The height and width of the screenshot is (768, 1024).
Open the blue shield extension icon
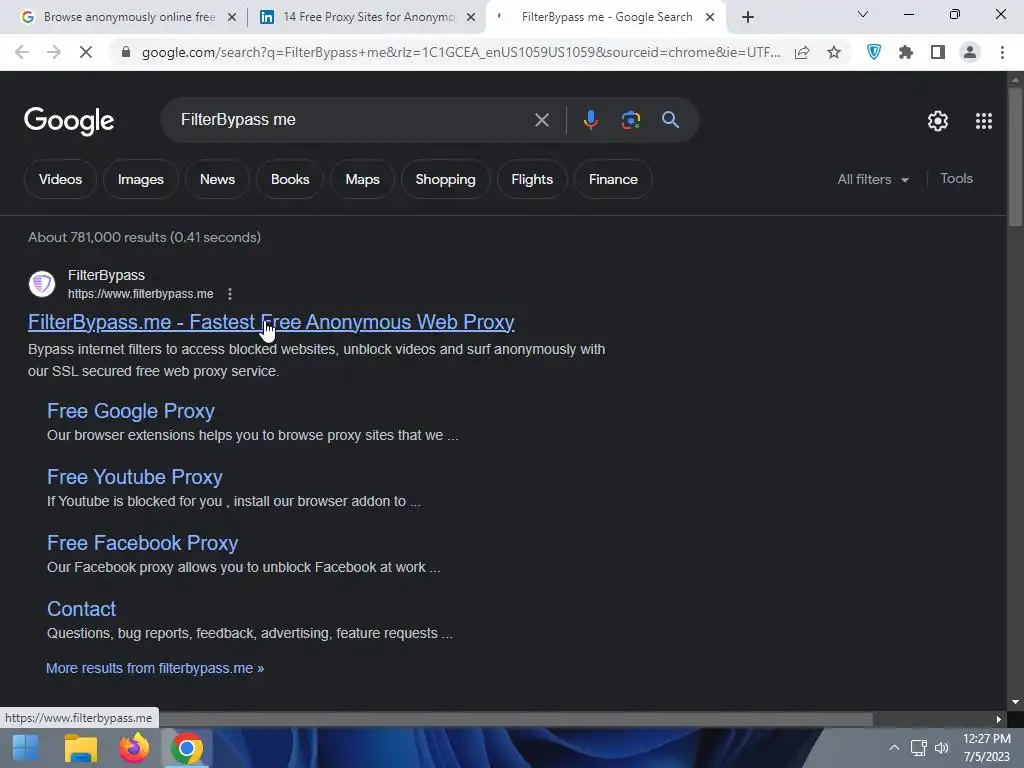pos(874,52)
